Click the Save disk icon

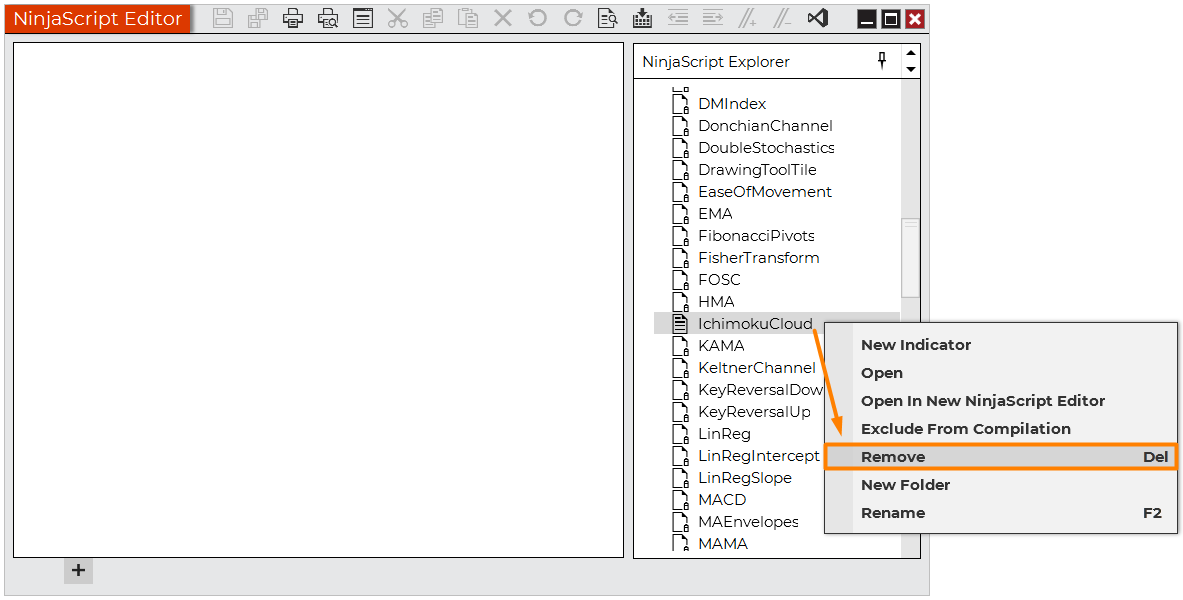[223, 18]
